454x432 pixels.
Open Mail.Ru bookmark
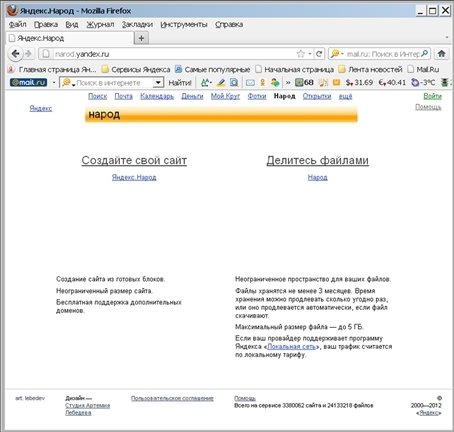[x=424, y=69]
